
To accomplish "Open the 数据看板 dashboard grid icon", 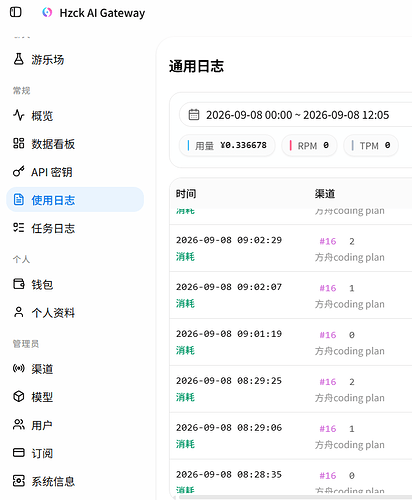I will click(x=19, y=144).
